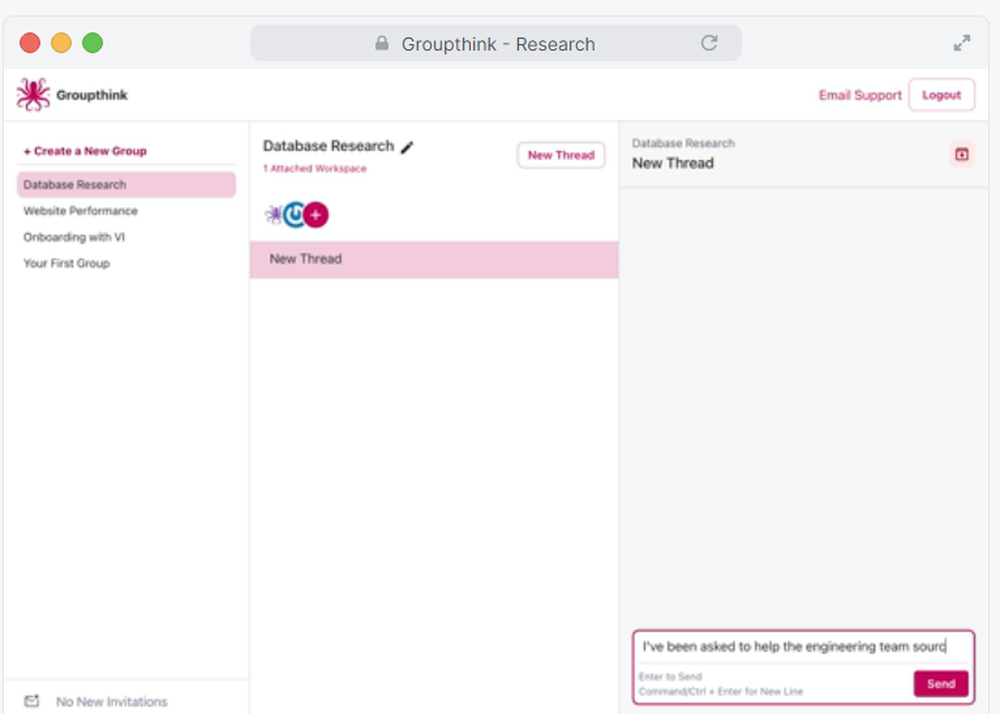
Task: Switch to Your First Group
Action: tap(66, 263)
